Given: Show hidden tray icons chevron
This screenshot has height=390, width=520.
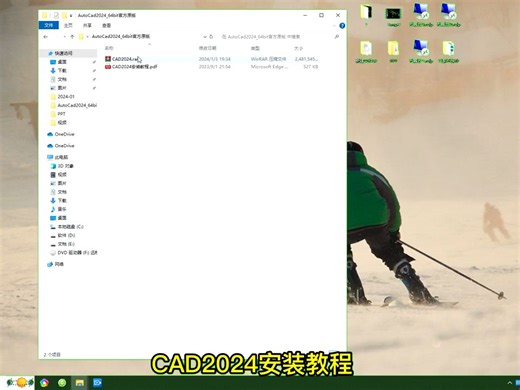Looking at the screenshot, I should (x=509, y=383).
